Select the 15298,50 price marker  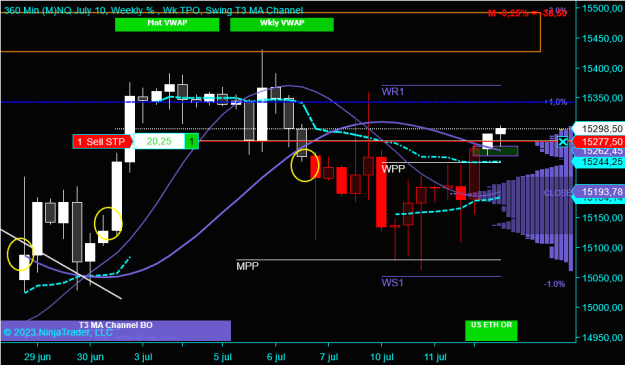point(599,129)
